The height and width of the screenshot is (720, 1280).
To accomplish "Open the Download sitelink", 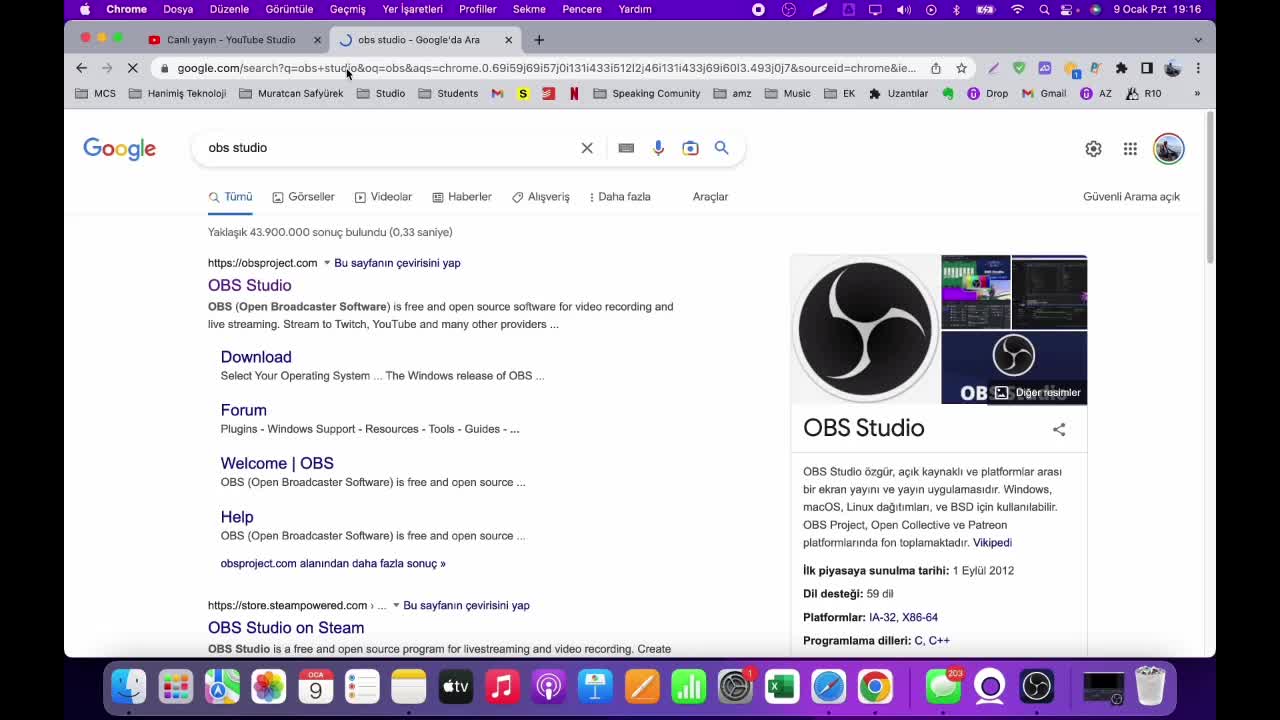I will (x=256, y=357).
